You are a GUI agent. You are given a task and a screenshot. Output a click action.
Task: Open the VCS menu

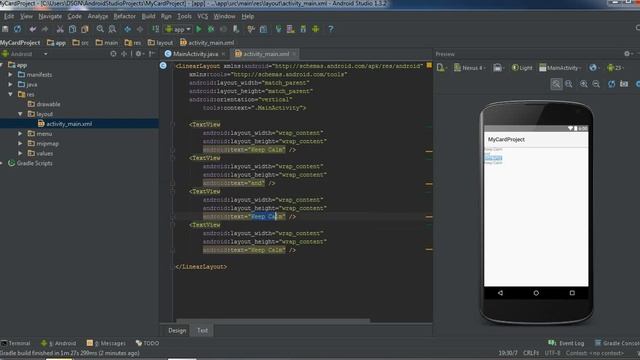[x=202, y=16]
